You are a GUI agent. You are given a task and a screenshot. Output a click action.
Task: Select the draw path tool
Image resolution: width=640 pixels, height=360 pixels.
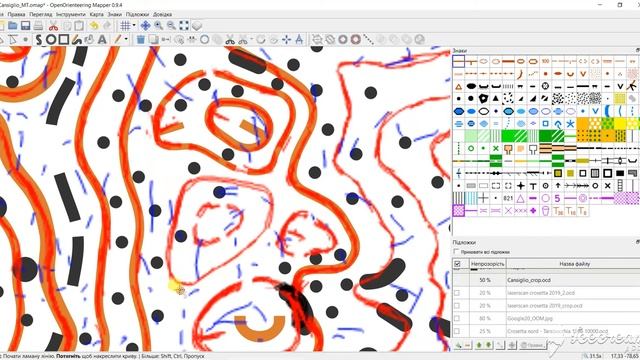tap(38, 40)
